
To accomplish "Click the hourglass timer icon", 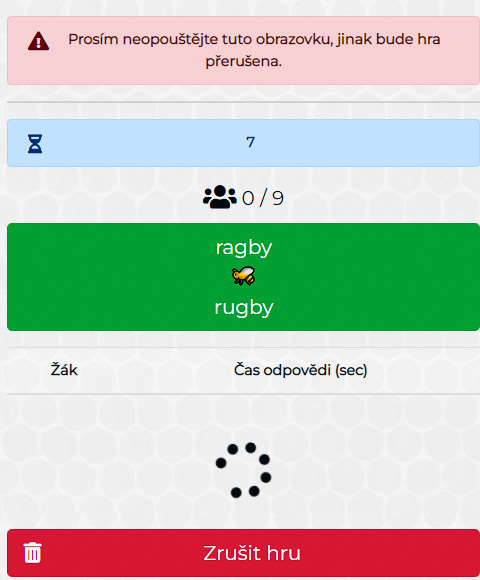I will (x=35, y=144).
